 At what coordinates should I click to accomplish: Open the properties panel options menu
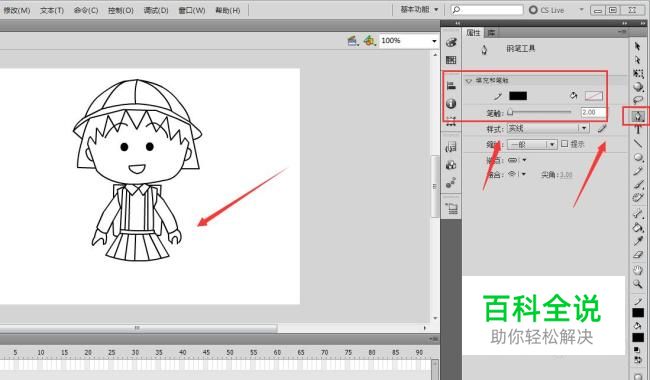pyautogui.click(x=622, y=32)
